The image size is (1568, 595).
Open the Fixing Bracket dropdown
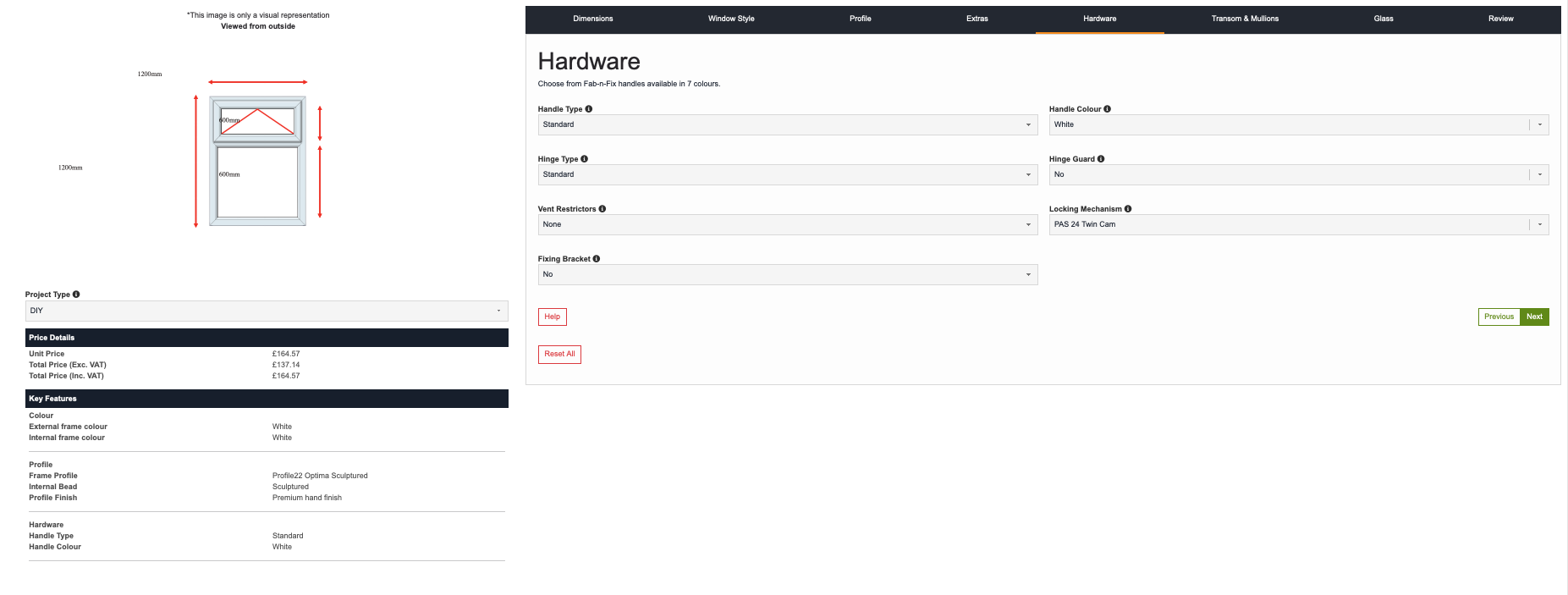pyautogui.click(x=787, y=275)
